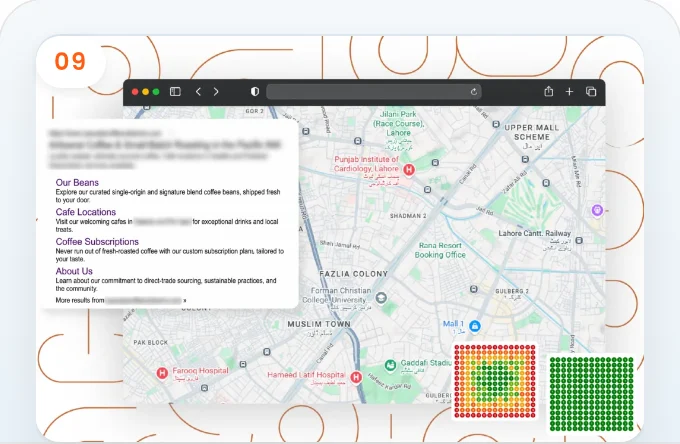
Task: Select the purple shopping pin on map
Action: point(597,211)
